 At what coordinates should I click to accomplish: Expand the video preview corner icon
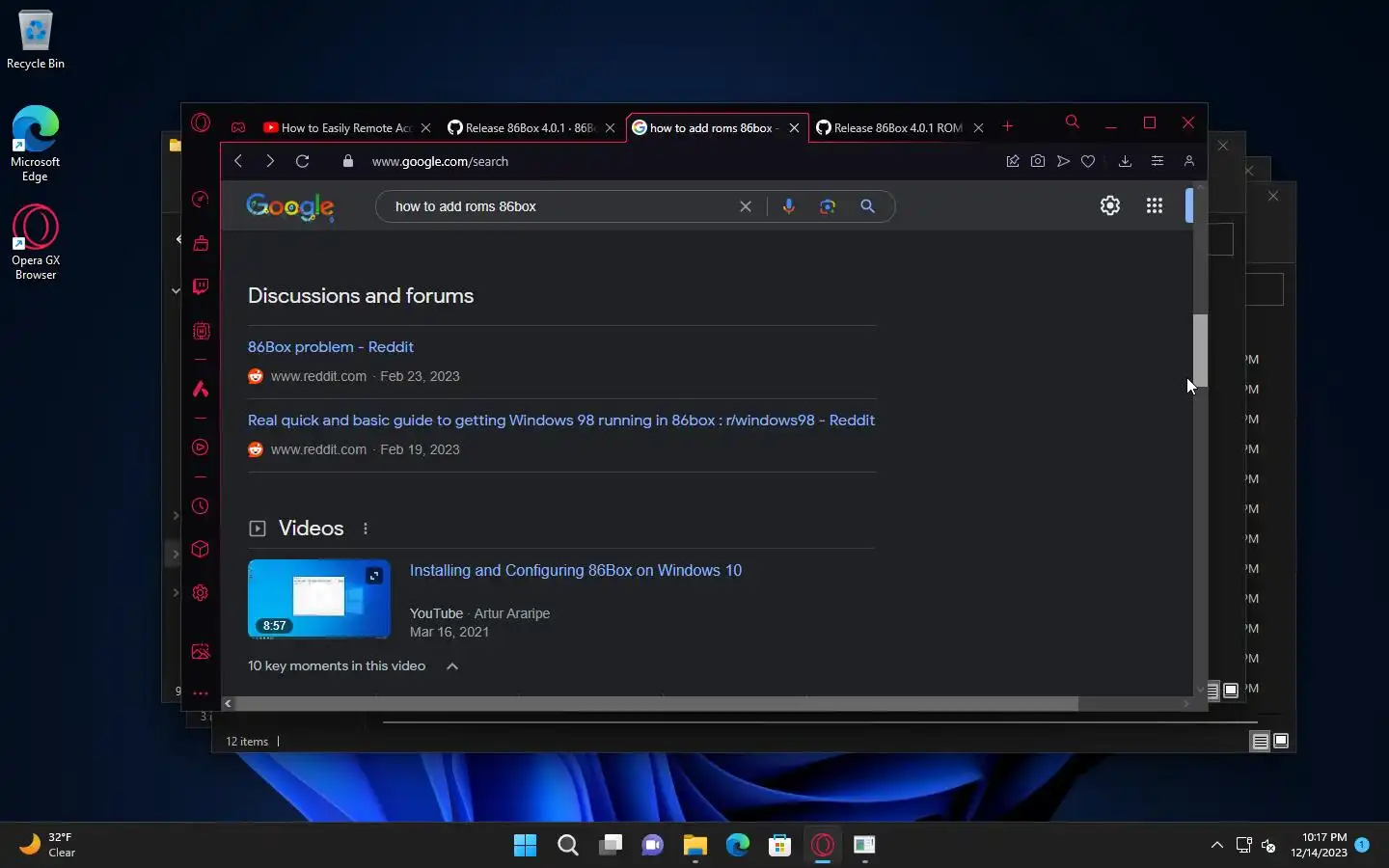tap(374, 576)
